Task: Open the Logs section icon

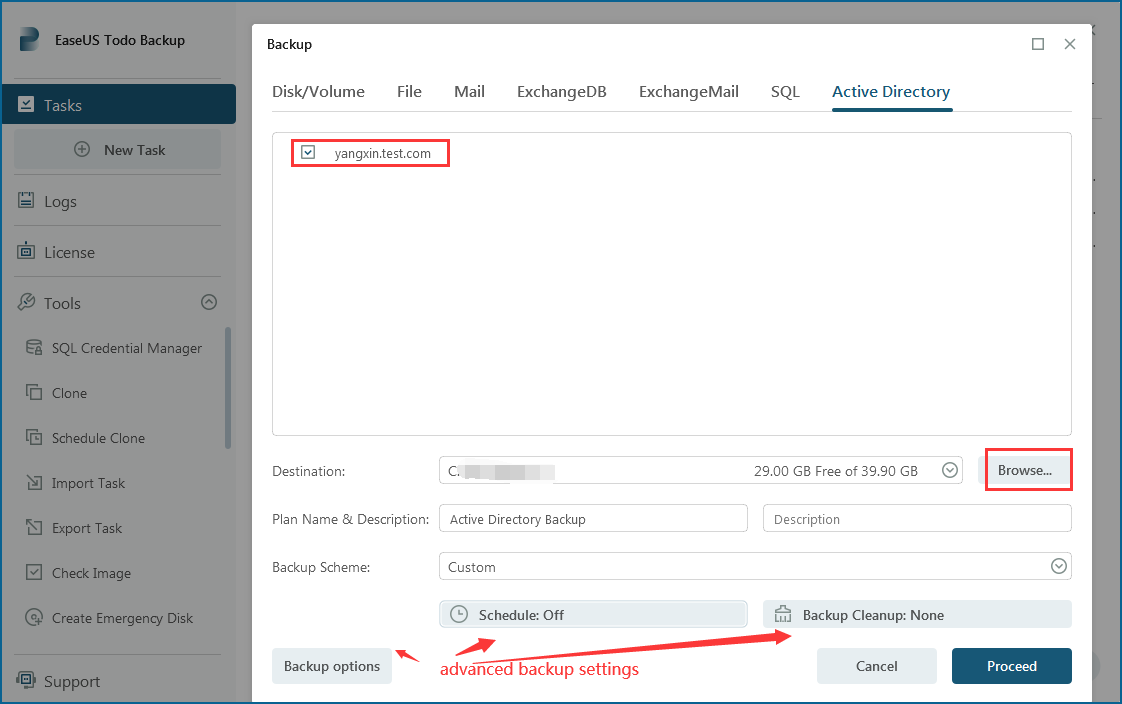Action: (26, 201)
